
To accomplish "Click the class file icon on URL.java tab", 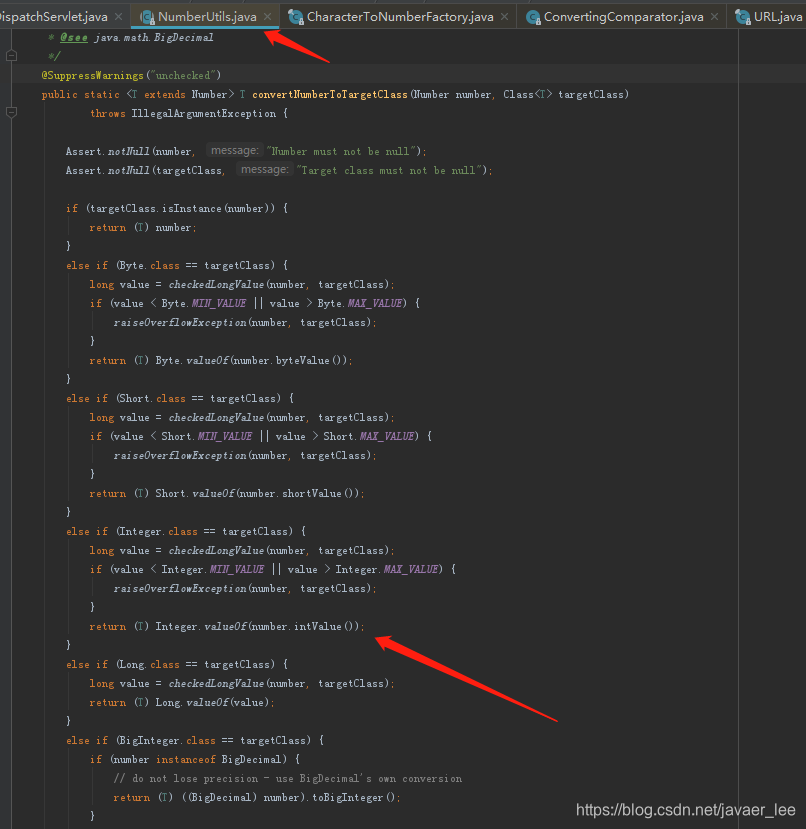I will [743, 17].
